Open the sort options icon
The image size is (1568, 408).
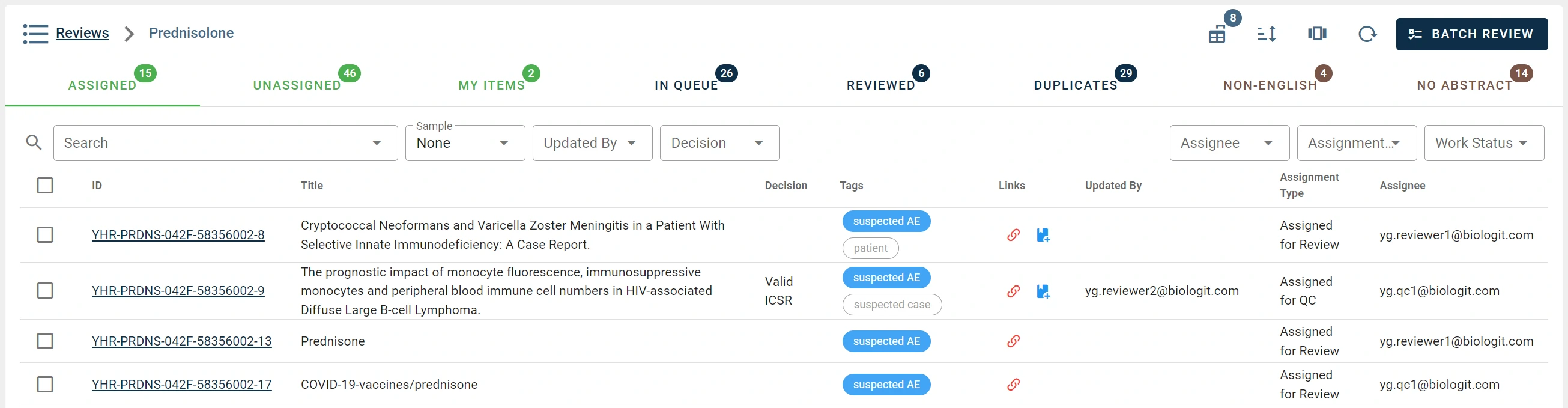[x=1267, y=34]
